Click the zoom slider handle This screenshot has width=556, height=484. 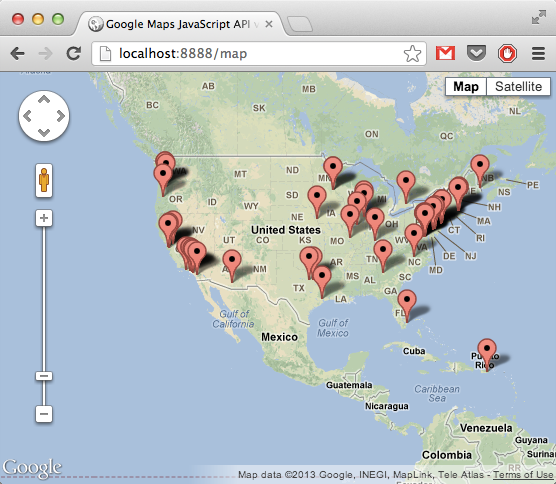pyautogui.click(x=44, y=376)
